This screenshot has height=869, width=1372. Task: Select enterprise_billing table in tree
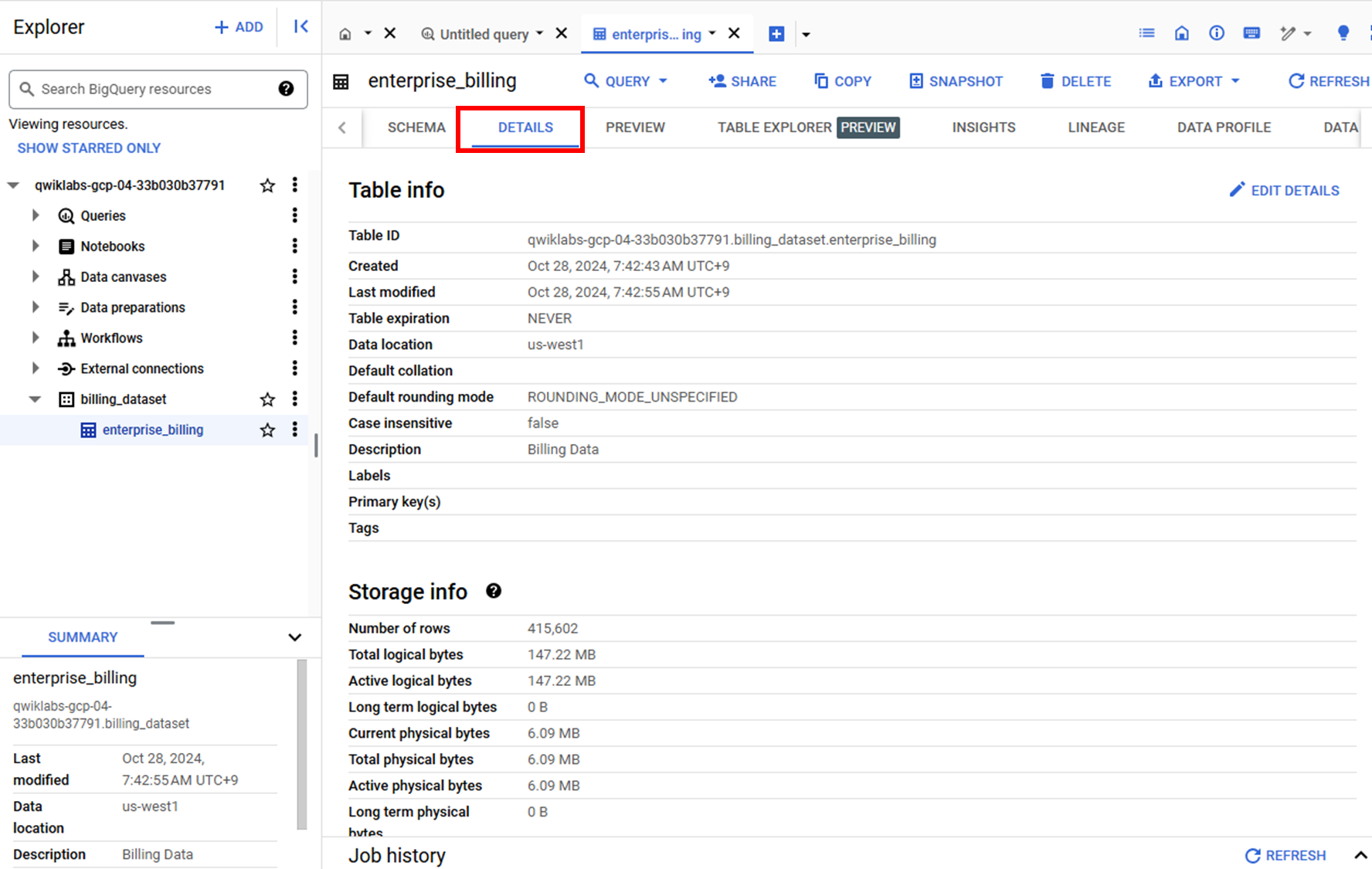click(153, 429)
